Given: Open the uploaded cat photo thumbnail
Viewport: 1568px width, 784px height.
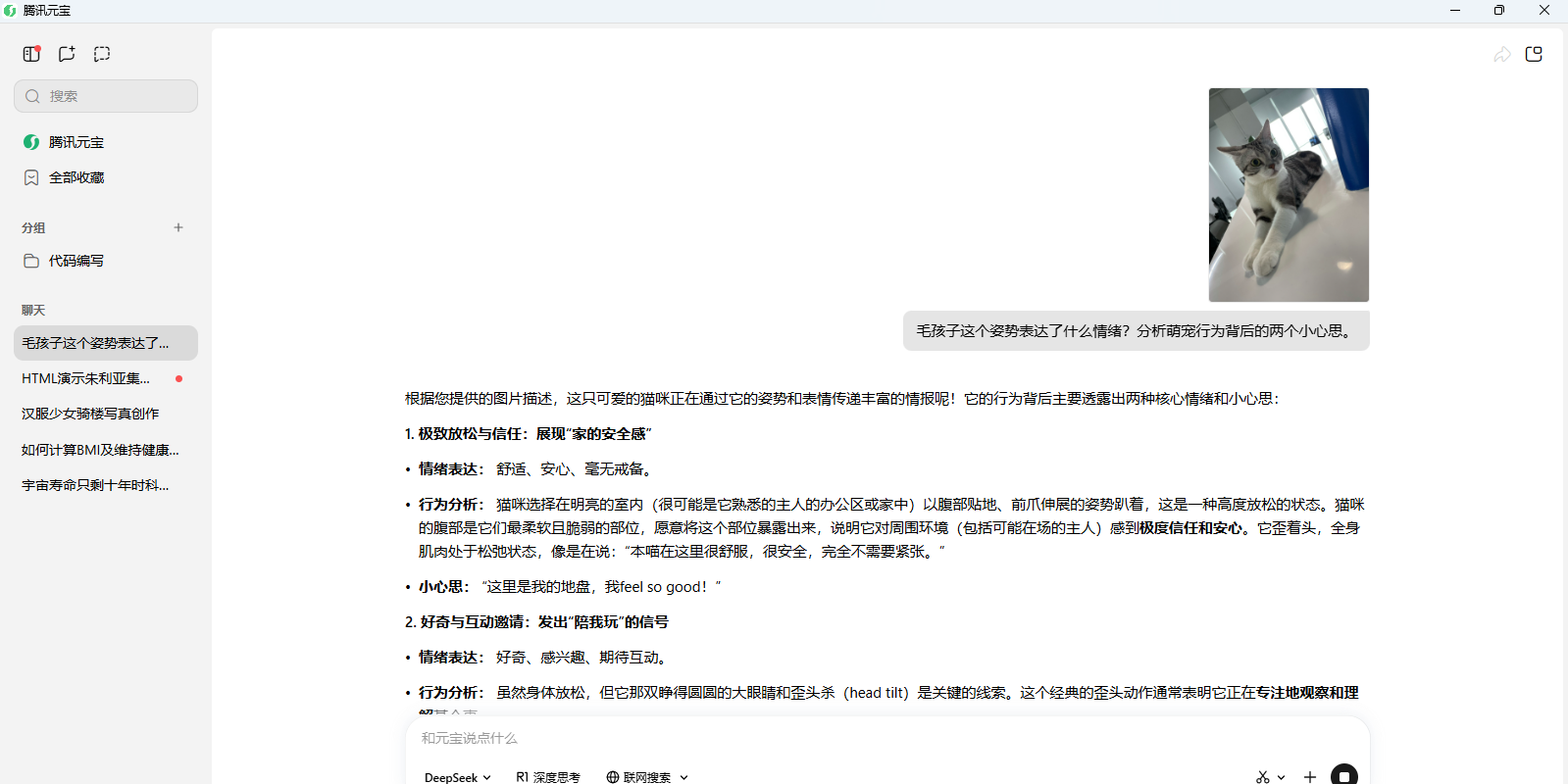Looking at the screenshot, I should point(1288,195).
